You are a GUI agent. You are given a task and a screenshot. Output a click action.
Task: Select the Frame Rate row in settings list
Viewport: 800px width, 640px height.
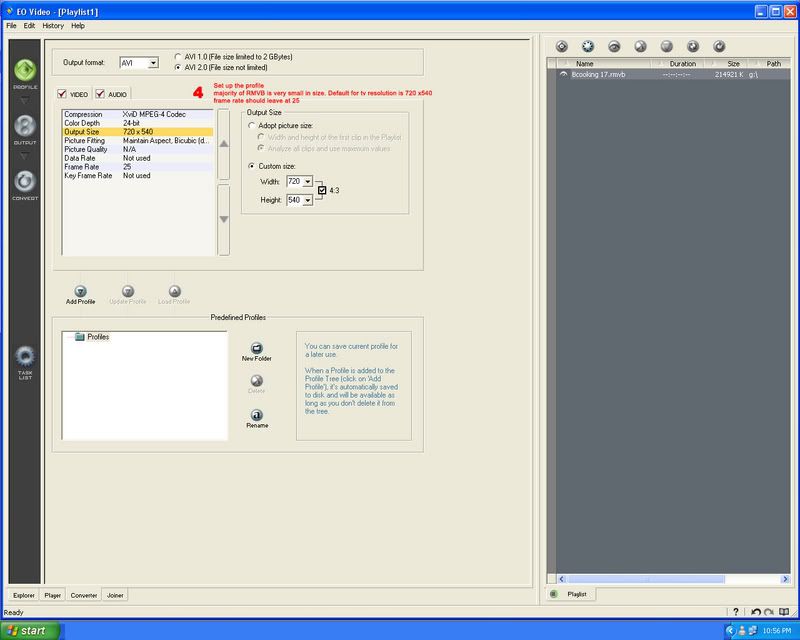(x=137, y=167)
